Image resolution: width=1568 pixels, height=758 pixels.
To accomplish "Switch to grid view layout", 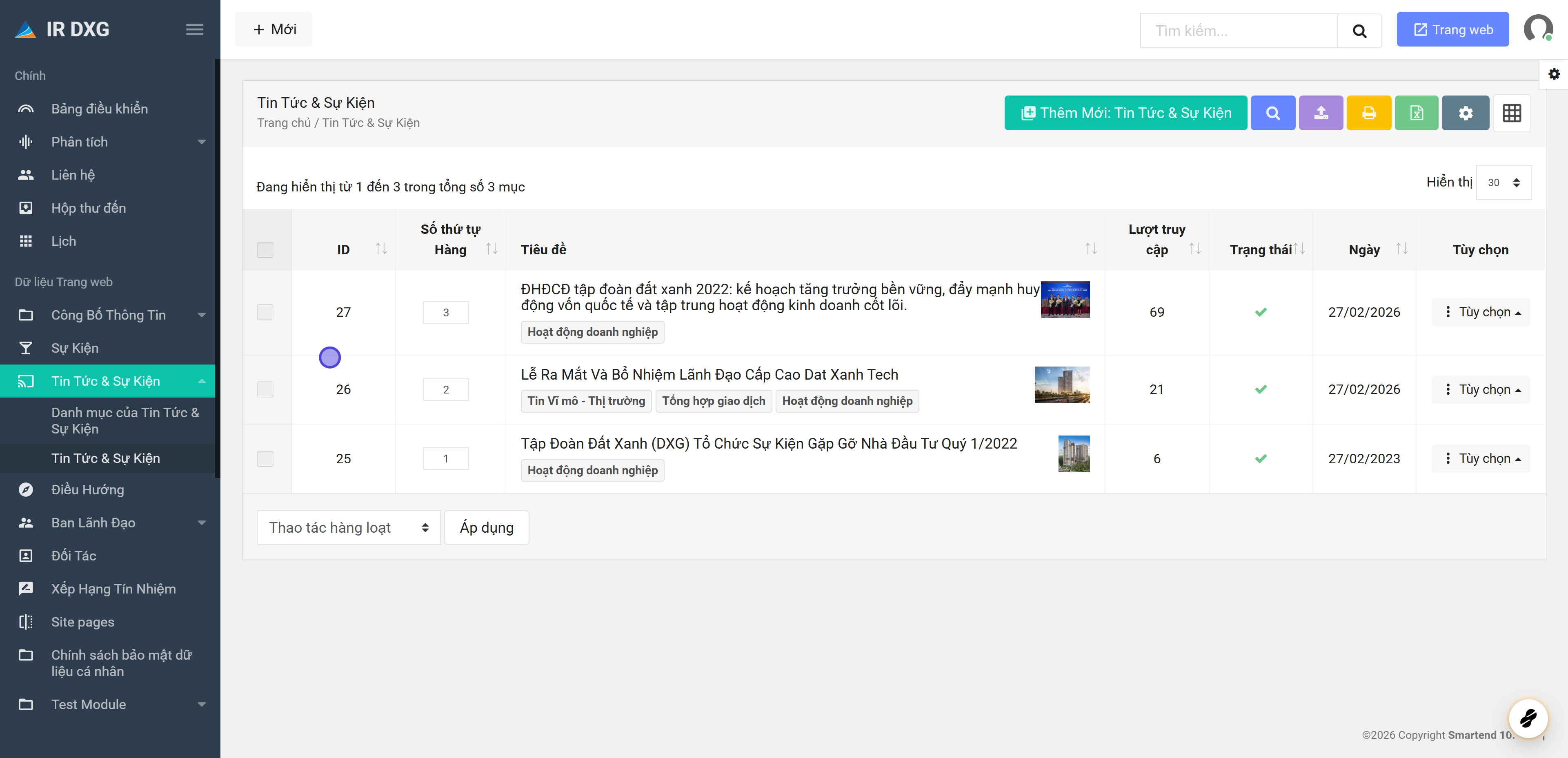I will click(x=1512, y=113).
